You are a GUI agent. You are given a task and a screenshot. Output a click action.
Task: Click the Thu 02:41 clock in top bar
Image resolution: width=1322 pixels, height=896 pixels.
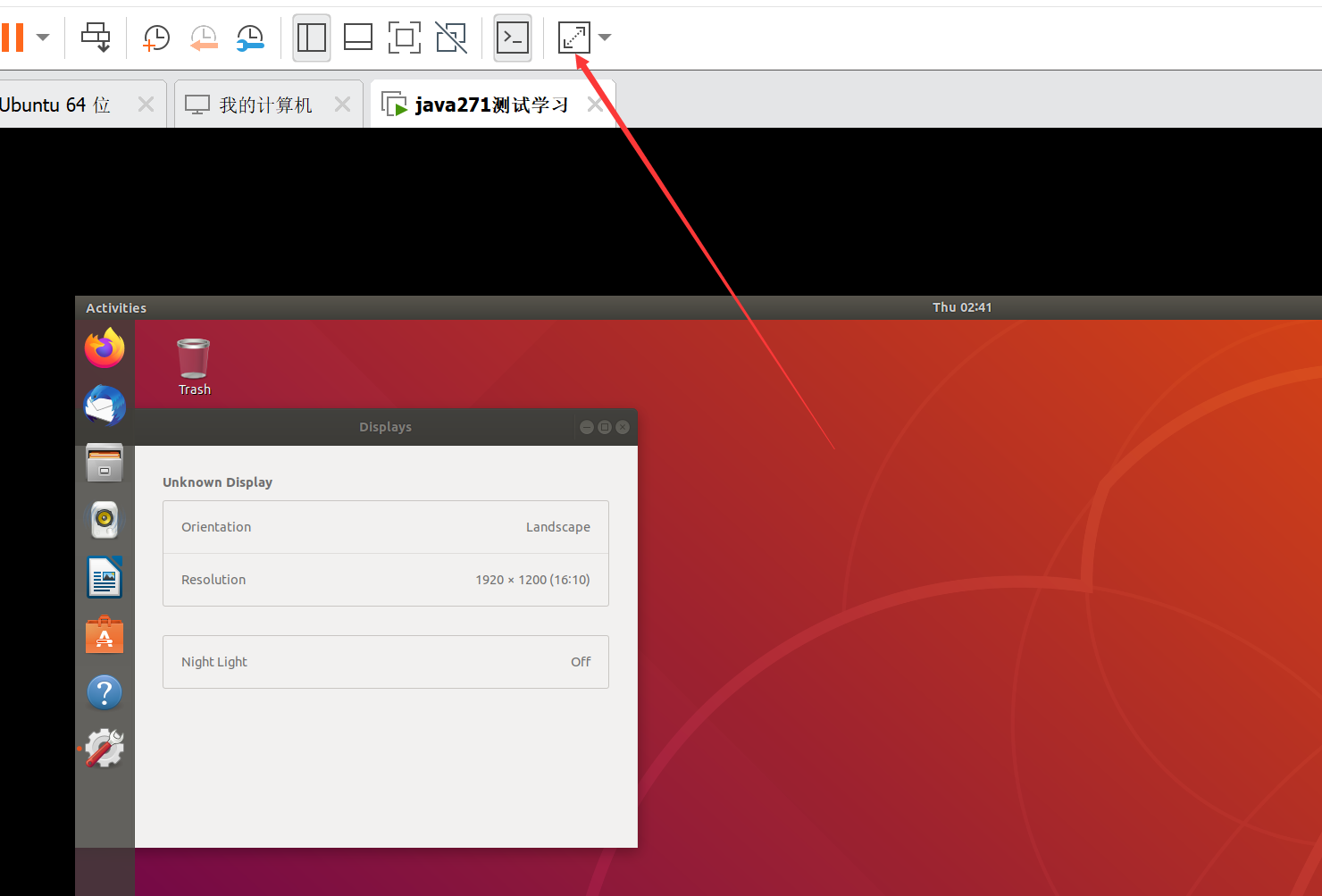coord(962,307)
